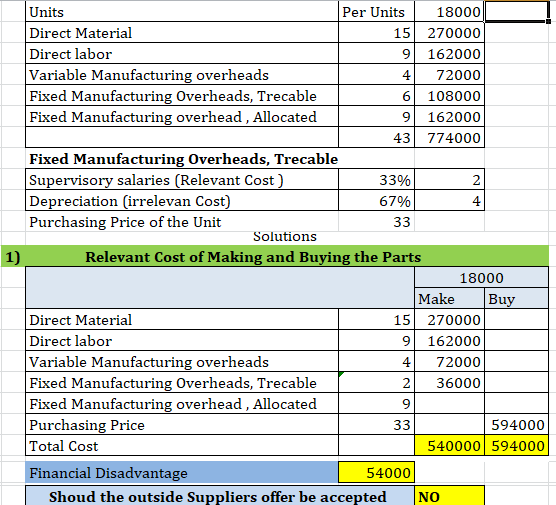The height and width of the screenshot is (505, 556).
Task: Select the 18000 cell above Make and Buy
Action: tap(481, 277)
